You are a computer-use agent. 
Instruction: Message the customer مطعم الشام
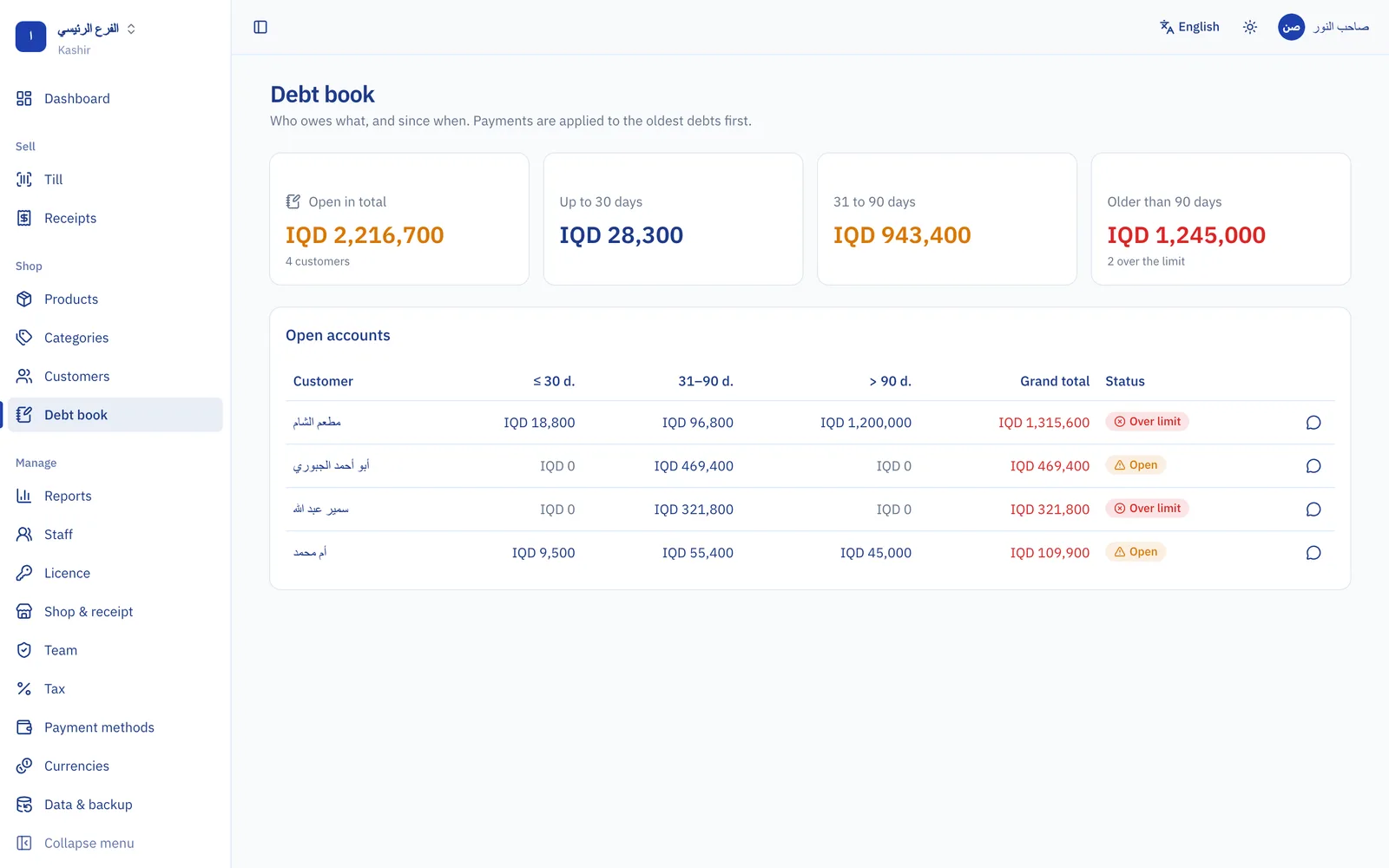click(1313, 423)
